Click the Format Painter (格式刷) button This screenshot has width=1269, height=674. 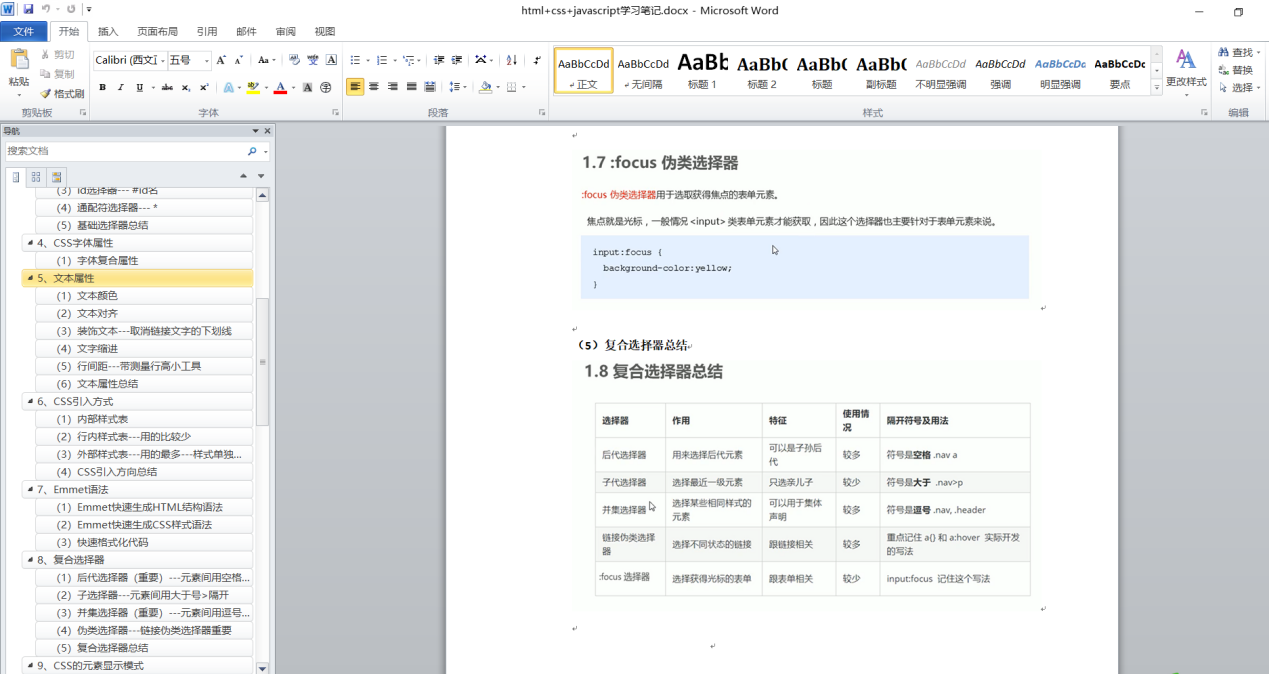pos(62,93)
